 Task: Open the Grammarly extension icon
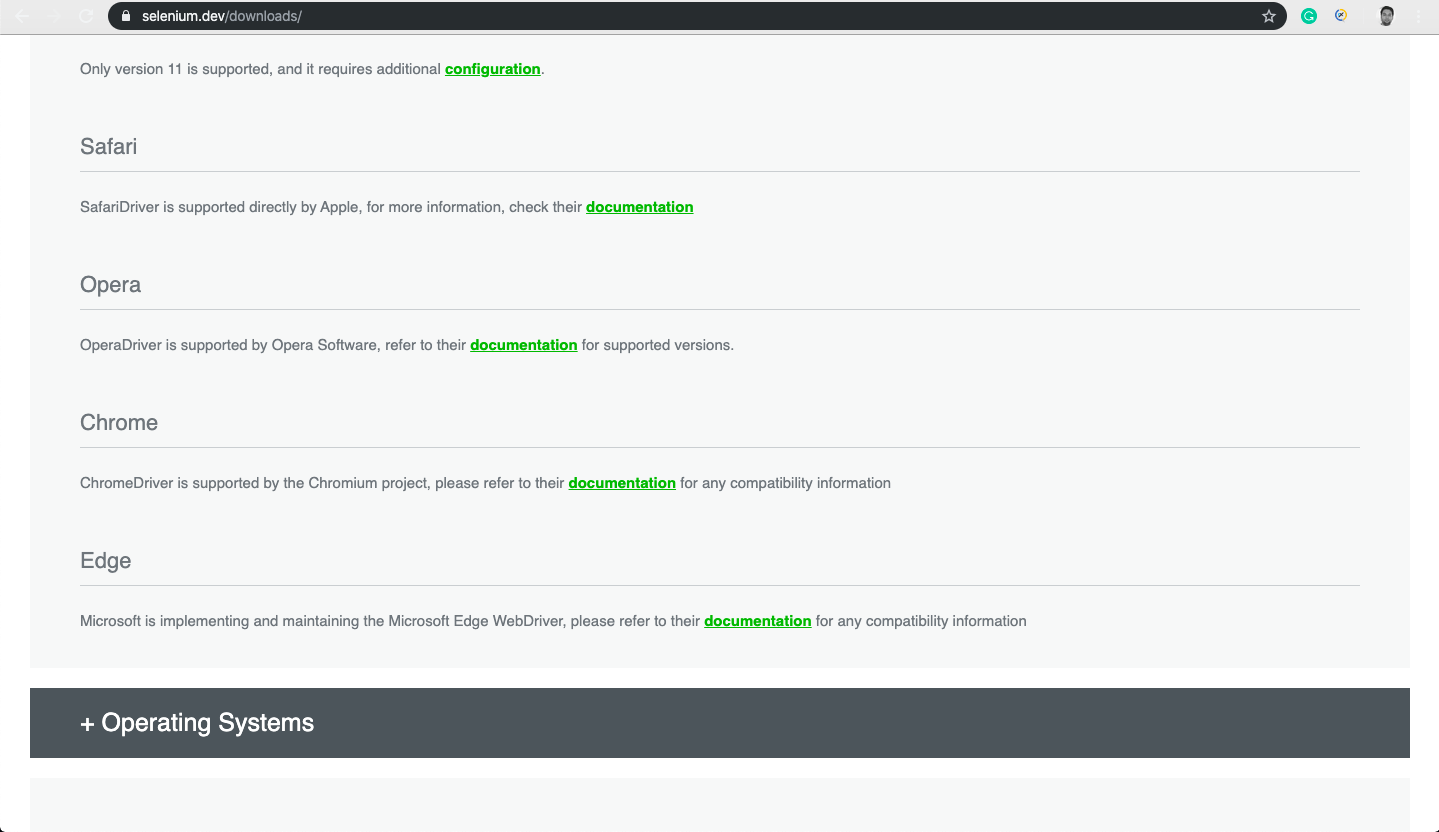pos(1309,16)
